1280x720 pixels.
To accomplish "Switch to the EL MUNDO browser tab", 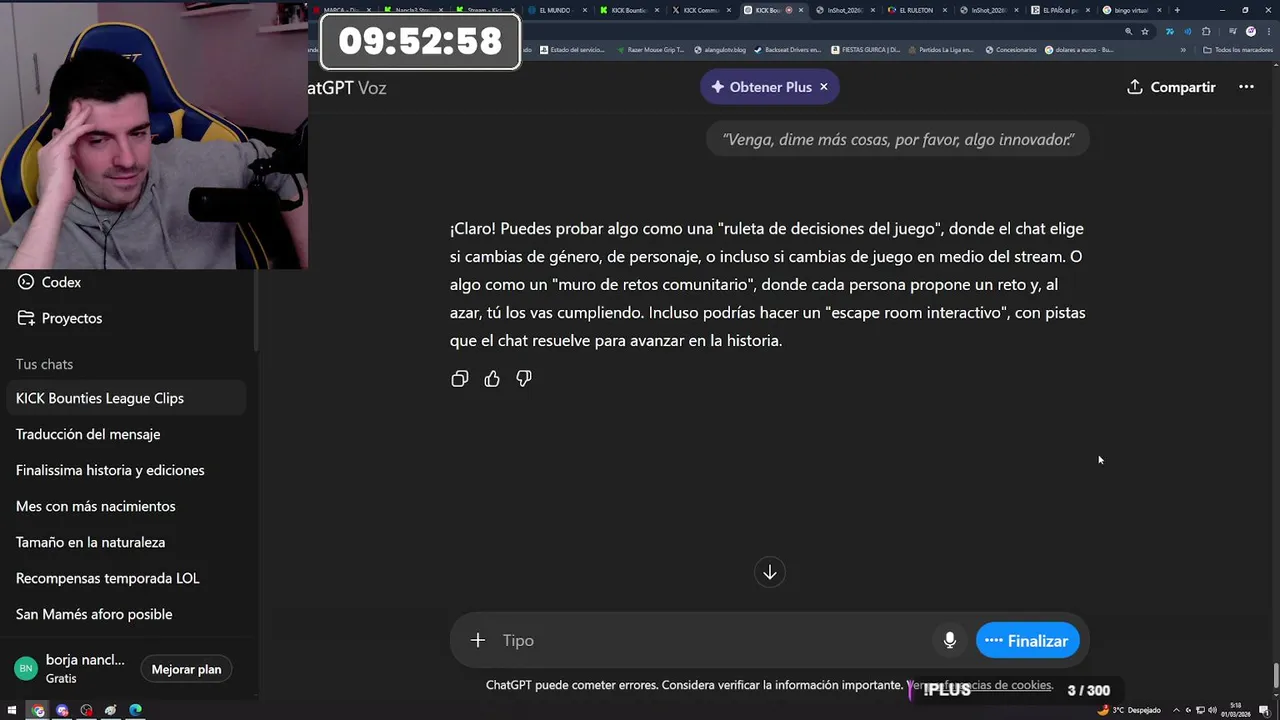I will (x=556, y=10).
